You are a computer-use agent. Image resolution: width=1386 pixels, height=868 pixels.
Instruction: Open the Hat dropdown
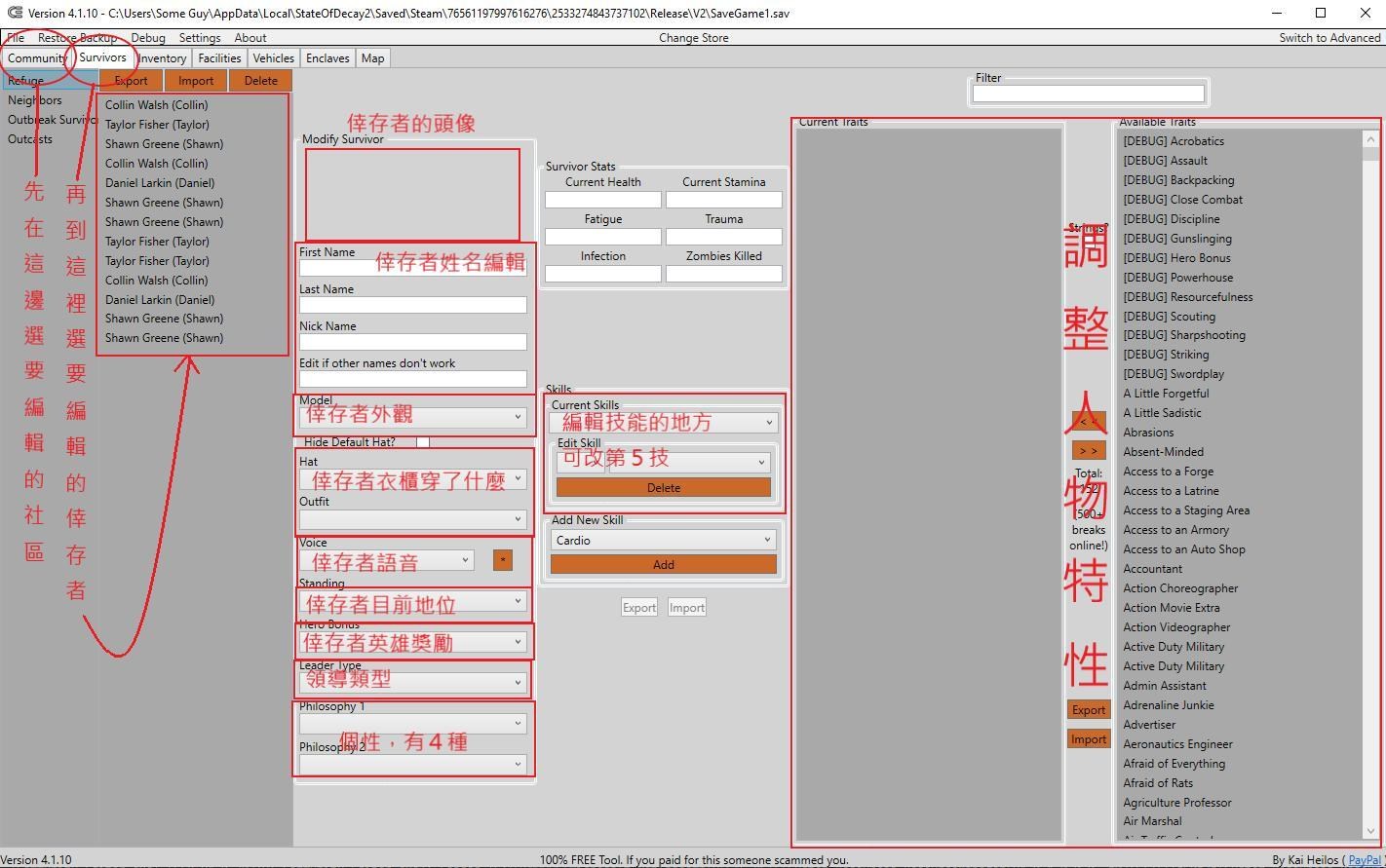click(x=413, y=479)
